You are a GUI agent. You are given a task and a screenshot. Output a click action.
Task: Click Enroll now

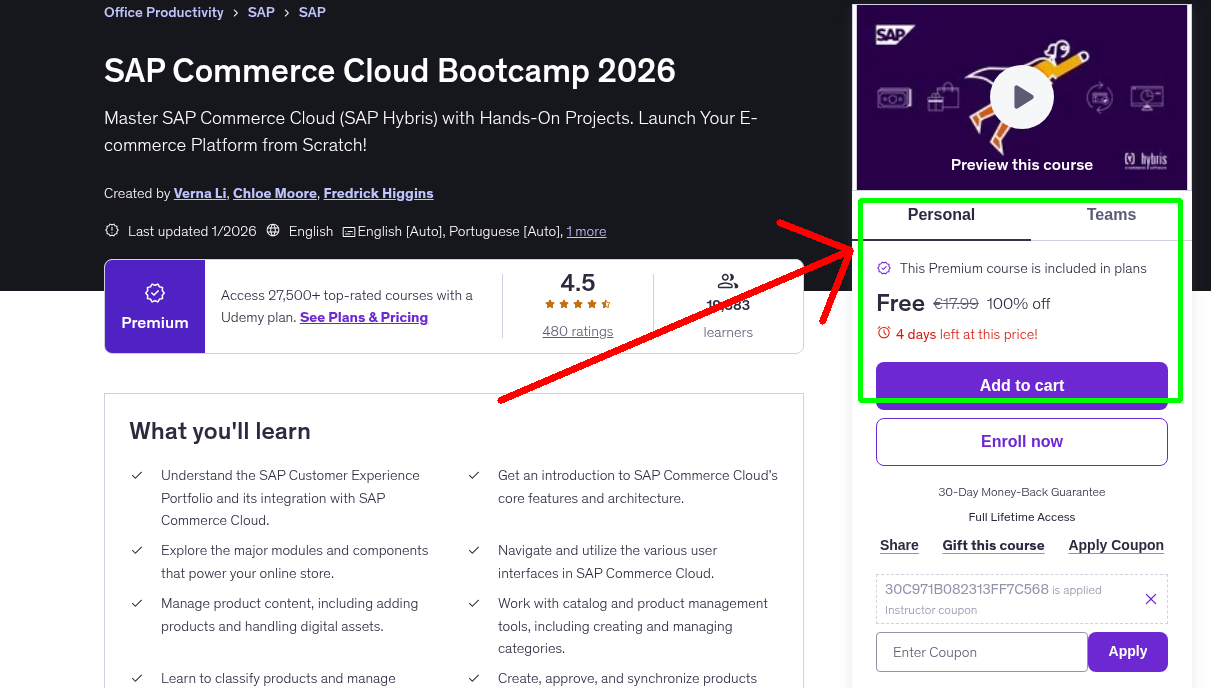[1021, 441]
